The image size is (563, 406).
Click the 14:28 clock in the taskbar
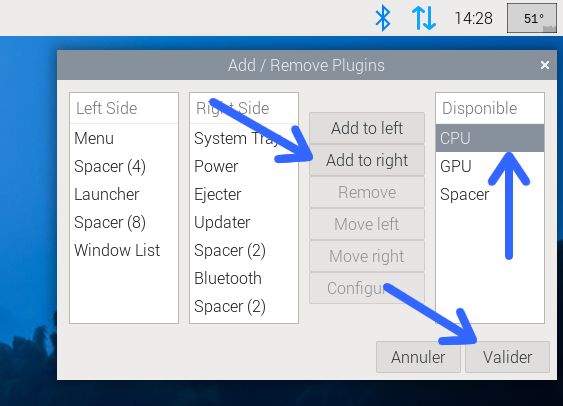(x=473, y=18)
